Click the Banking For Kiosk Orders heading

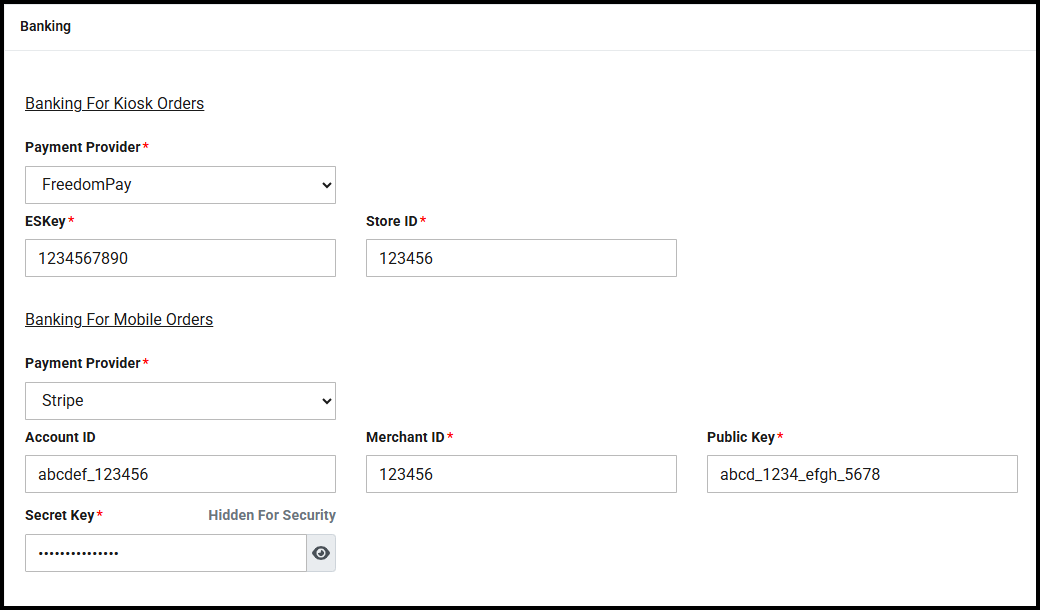pos(114,104)
